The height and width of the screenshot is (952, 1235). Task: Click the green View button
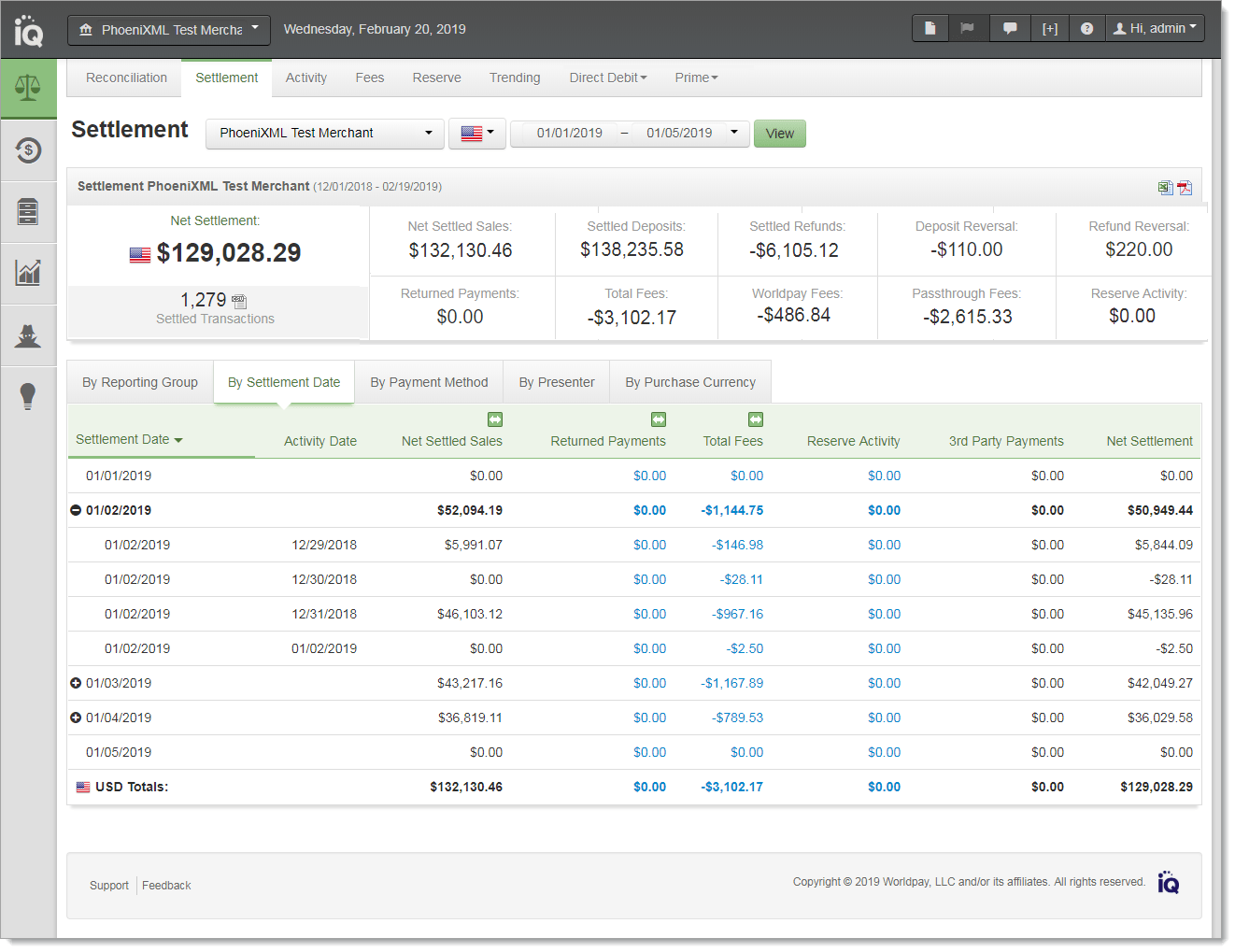point(780,134)
